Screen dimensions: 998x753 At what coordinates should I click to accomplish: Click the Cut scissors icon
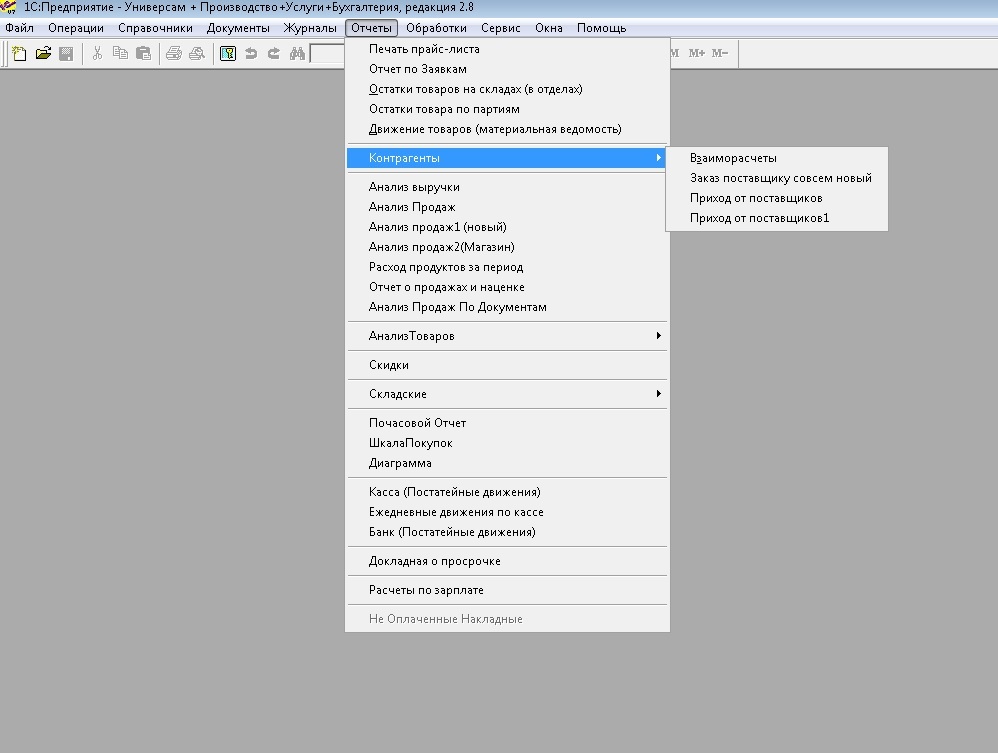pos(97,53)
